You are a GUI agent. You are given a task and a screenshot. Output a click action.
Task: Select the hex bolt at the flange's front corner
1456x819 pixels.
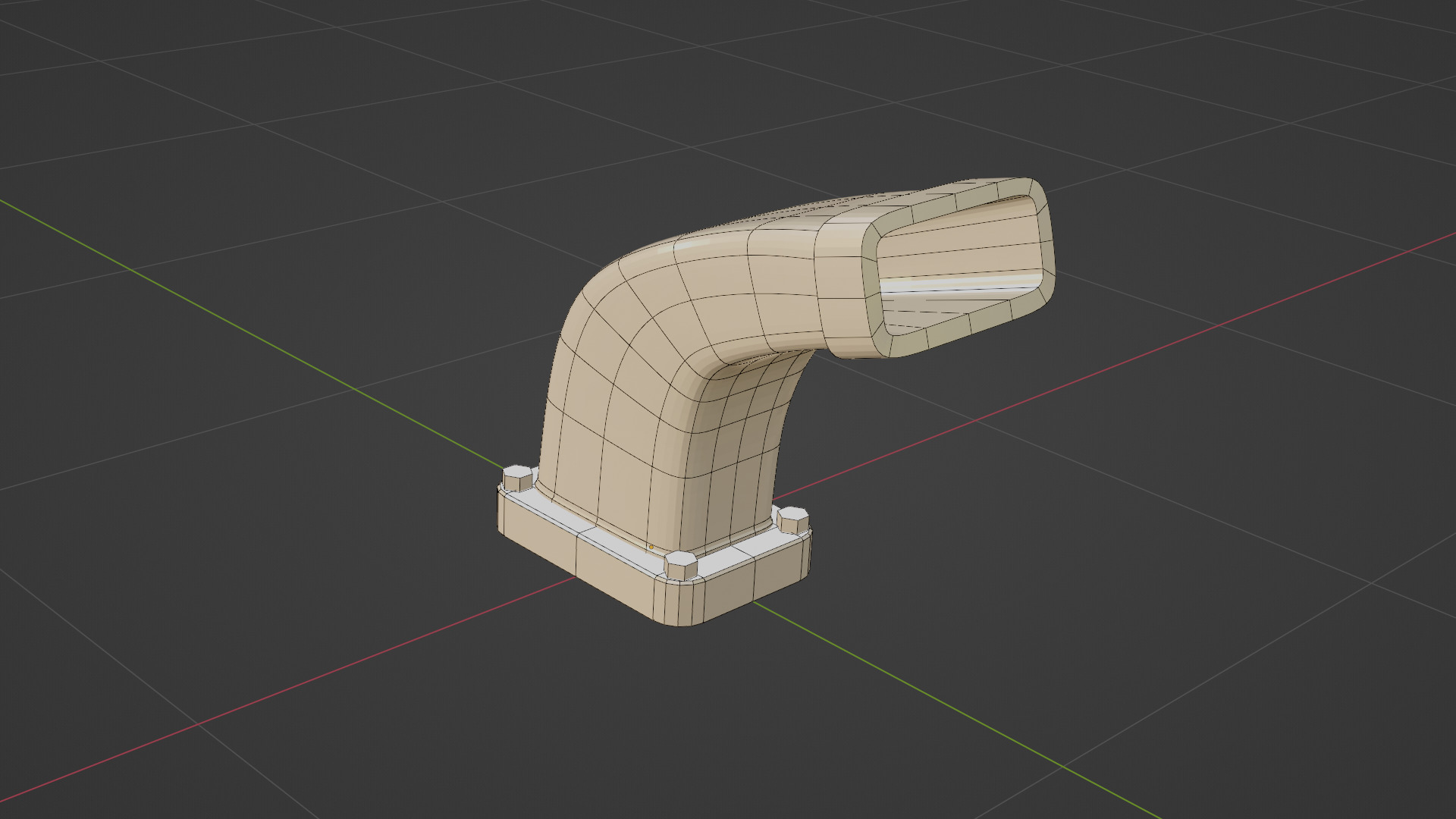click(680, 566)
